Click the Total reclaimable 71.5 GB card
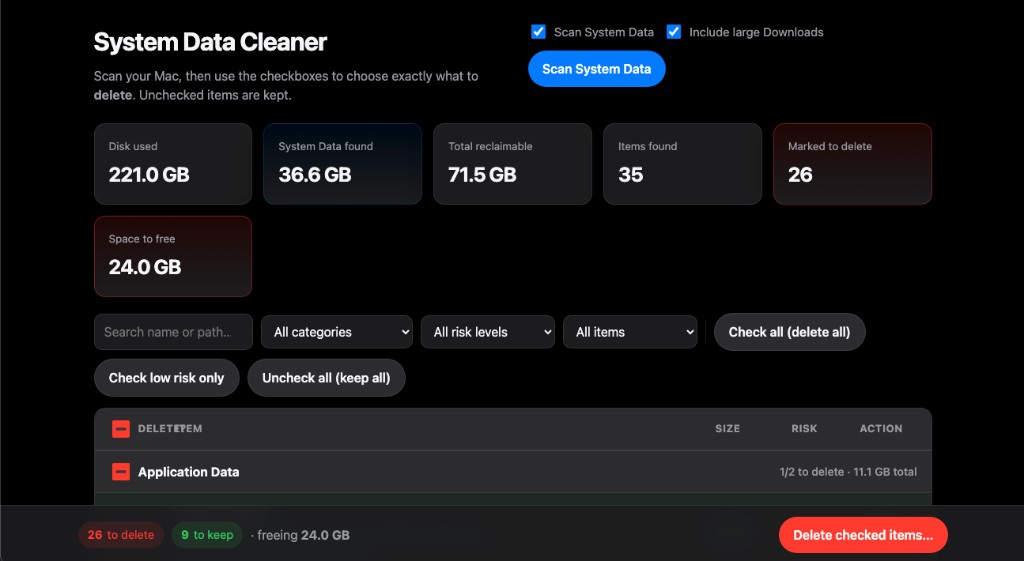This screenshot has height=561, width=1024. click(513, 164)
